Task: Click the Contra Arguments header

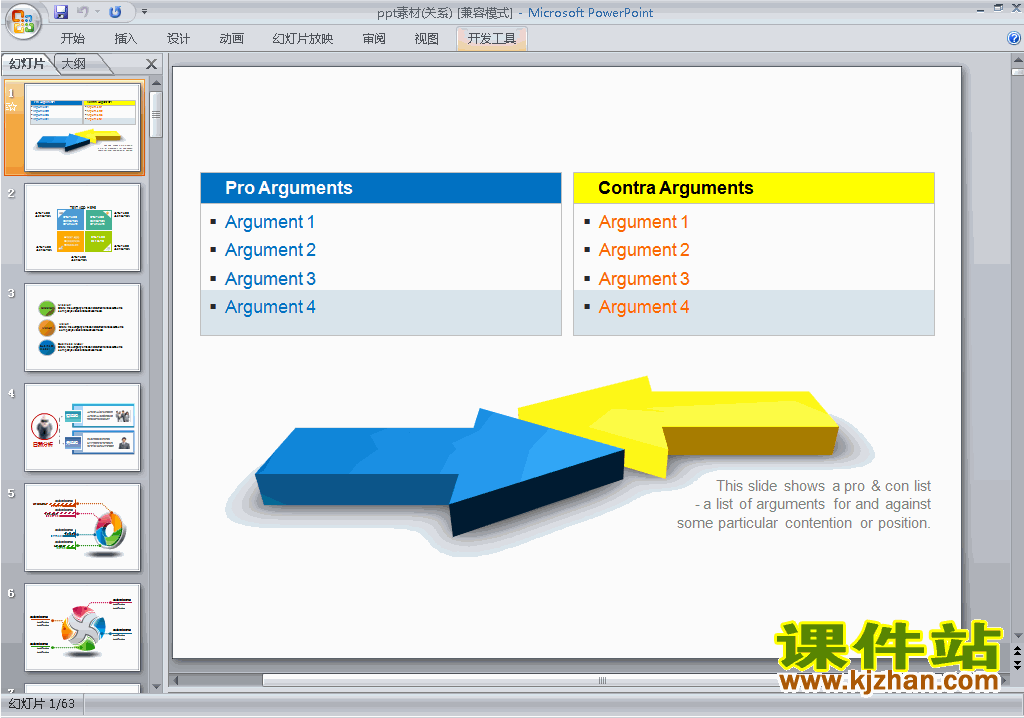Action: tap(754, 188)
